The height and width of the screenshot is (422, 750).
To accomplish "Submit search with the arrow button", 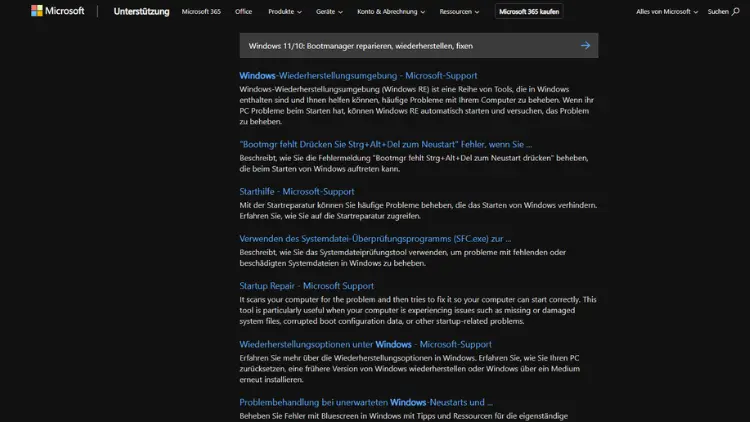I will coord(585,45).
